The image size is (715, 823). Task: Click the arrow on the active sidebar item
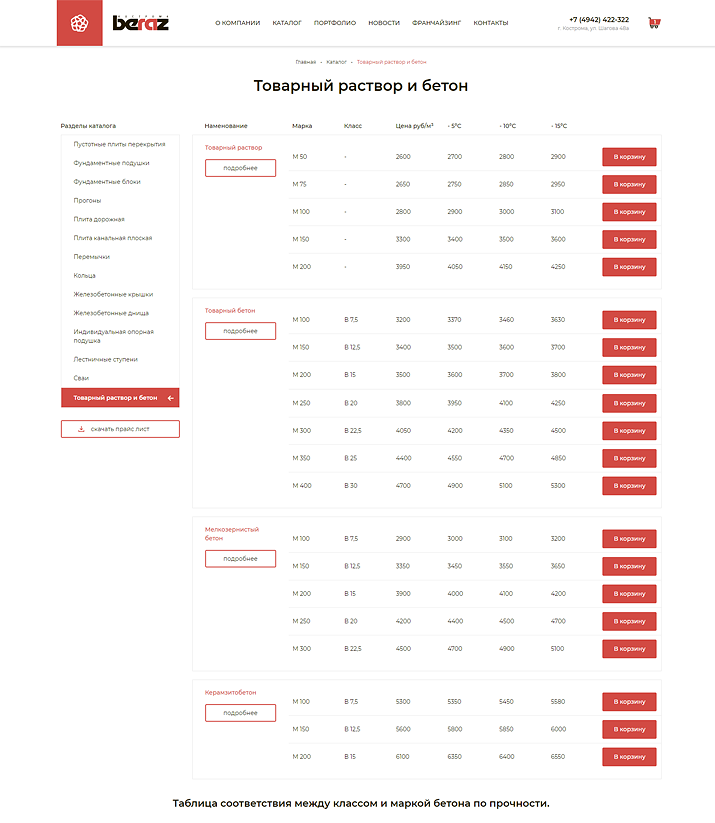click(171, 398)
